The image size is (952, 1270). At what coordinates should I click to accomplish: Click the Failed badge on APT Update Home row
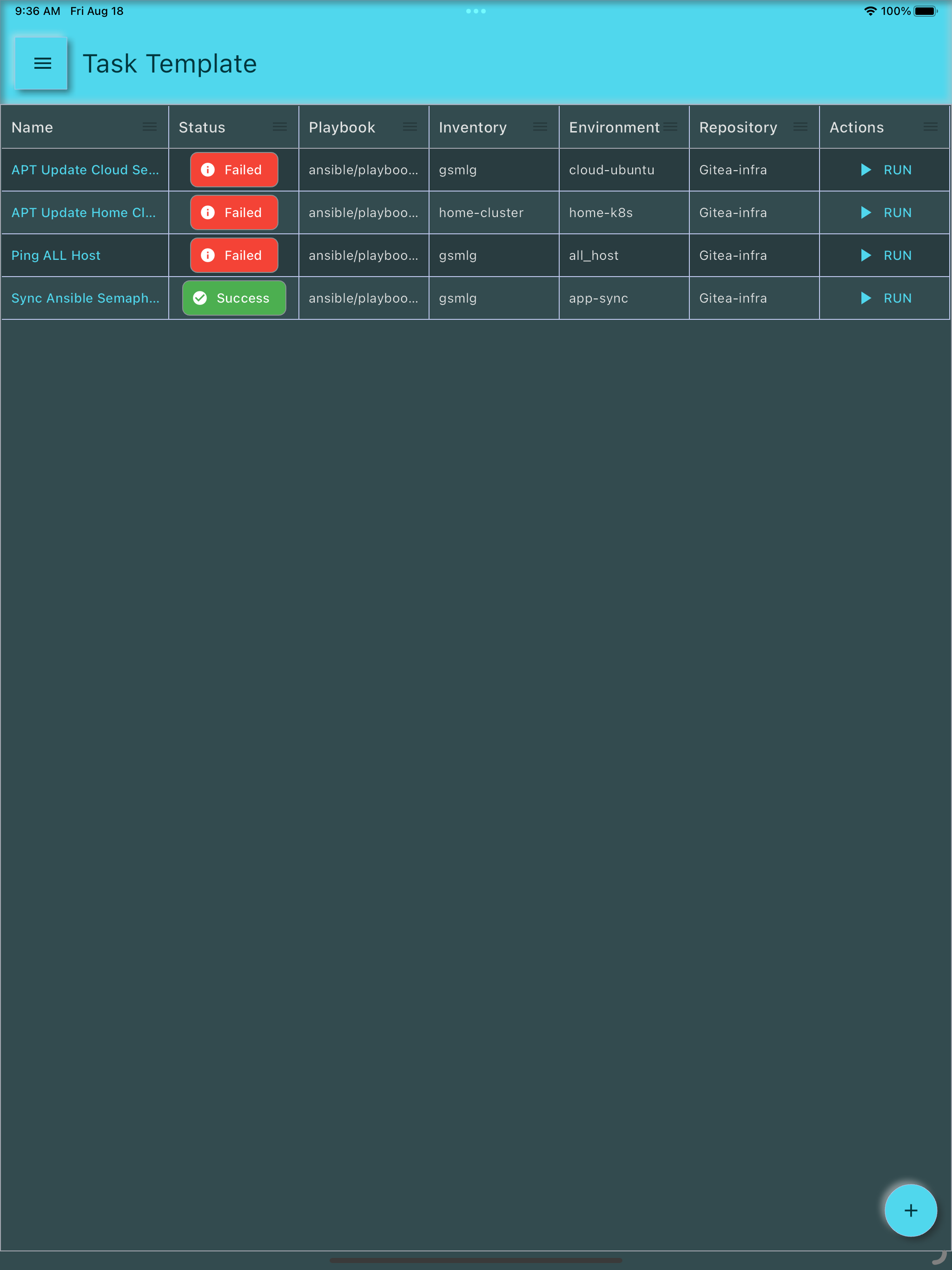[234, 212]
